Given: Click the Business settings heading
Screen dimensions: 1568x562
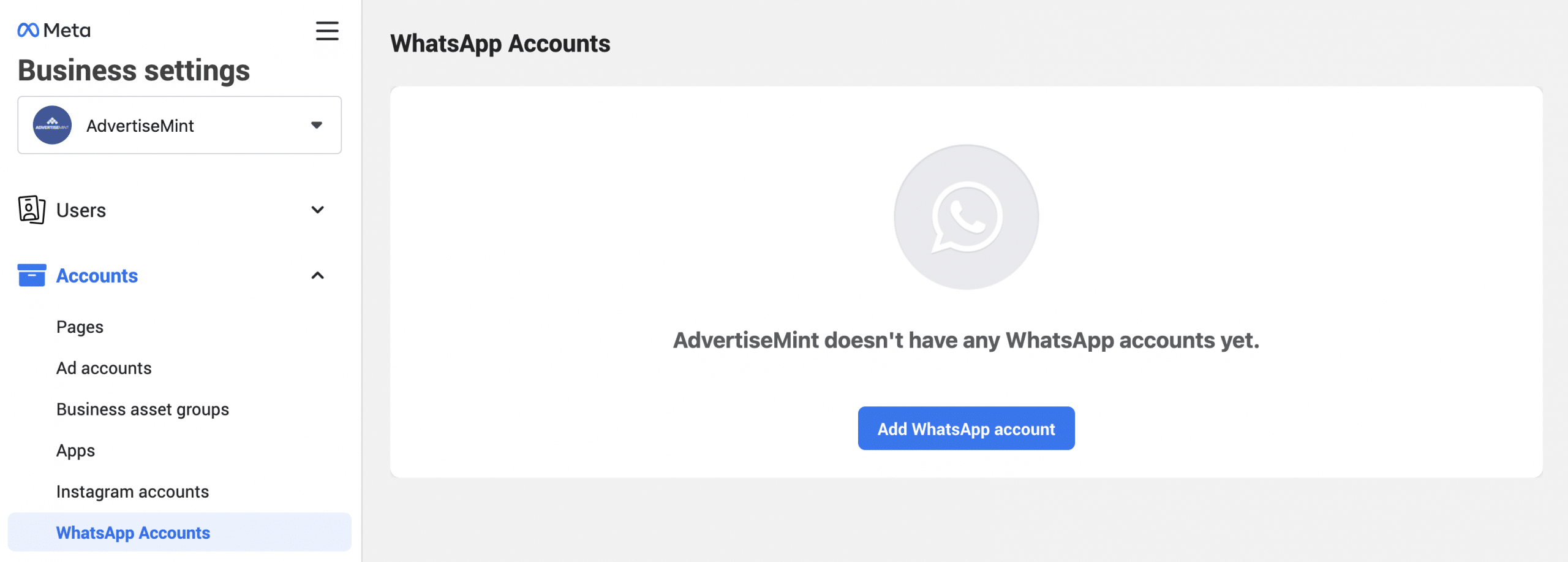Looking at the screenshot, I should click(x=134, y=70).
